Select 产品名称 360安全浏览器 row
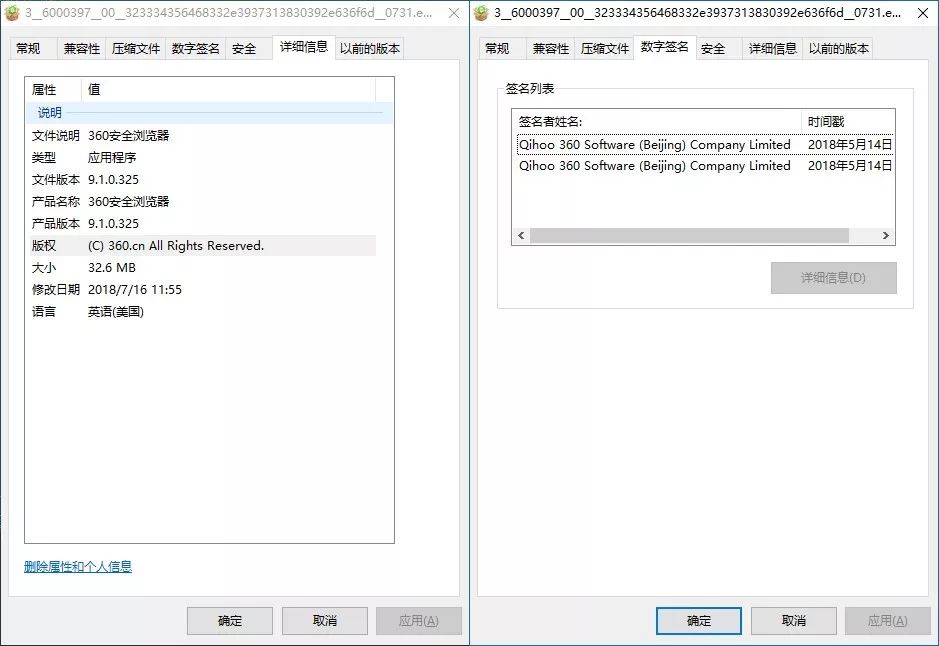939x646 pixels. click(x=201, y=202)
